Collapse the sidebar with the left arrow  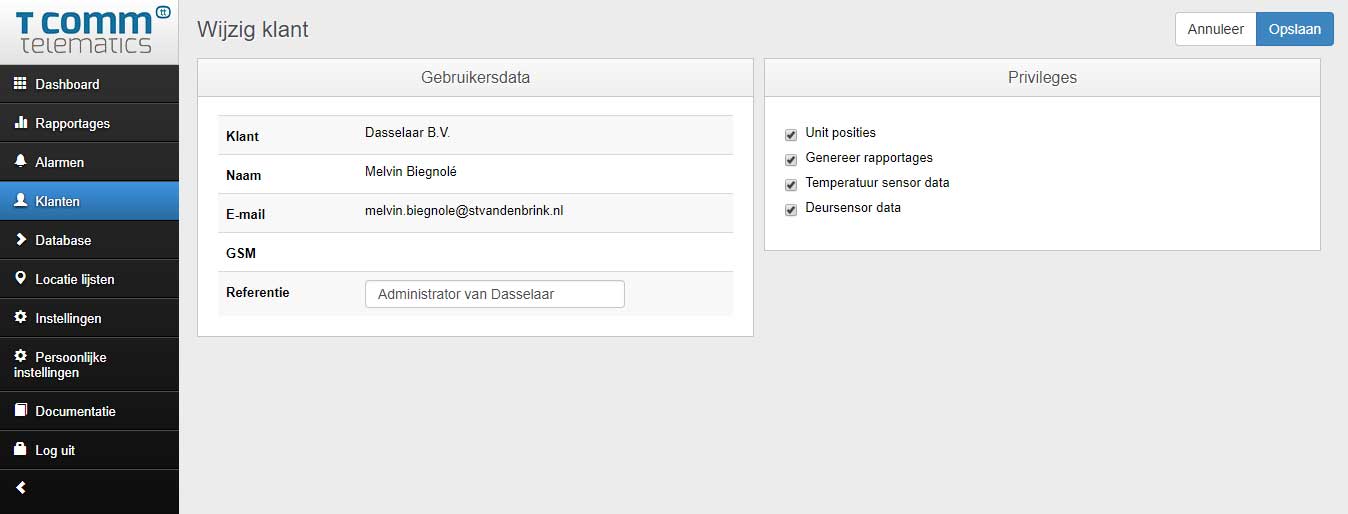(x=21, y=488)
